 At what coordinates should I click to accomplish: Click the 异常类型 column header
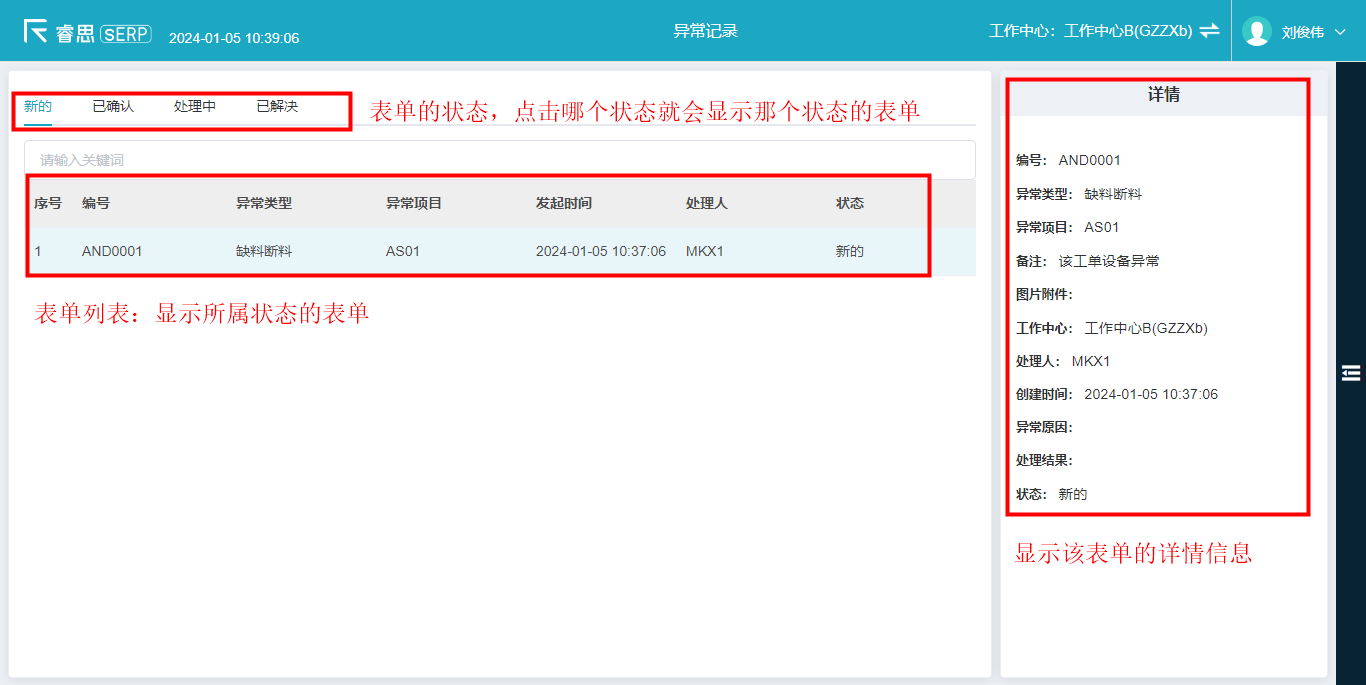(264, 203)
